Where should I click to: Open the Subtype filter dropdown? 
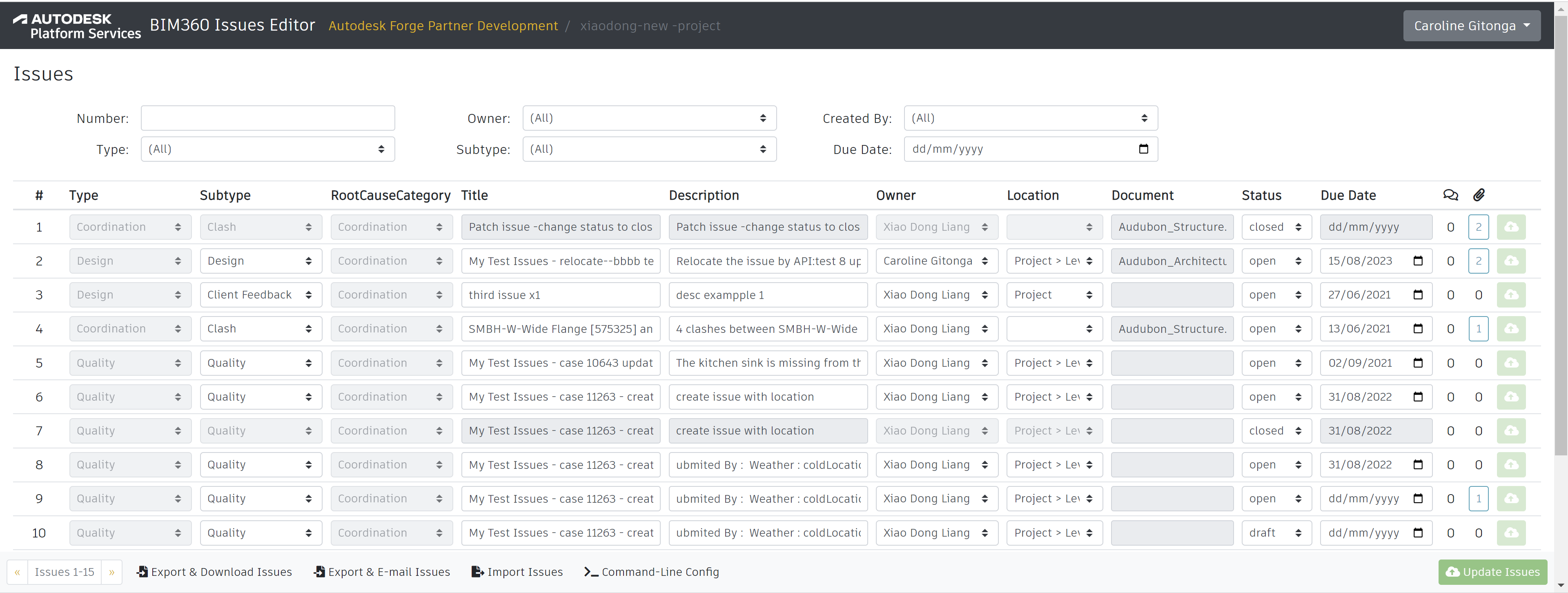pos(649,149)
